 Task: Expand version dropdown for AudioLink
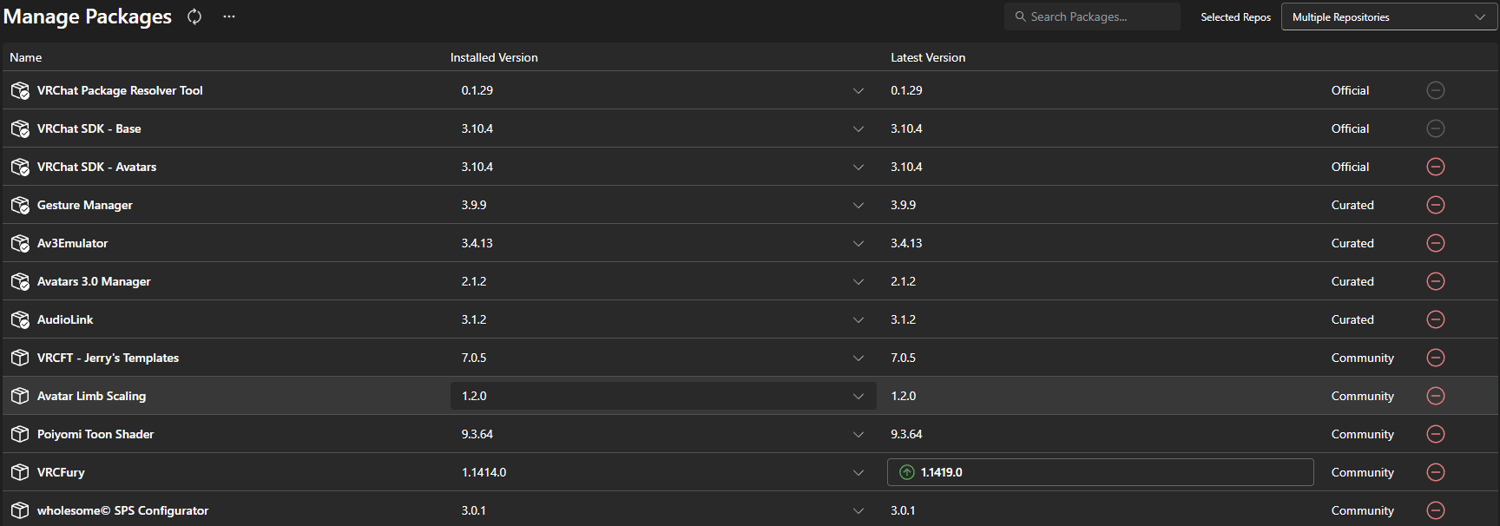click(x=858, y=320)
